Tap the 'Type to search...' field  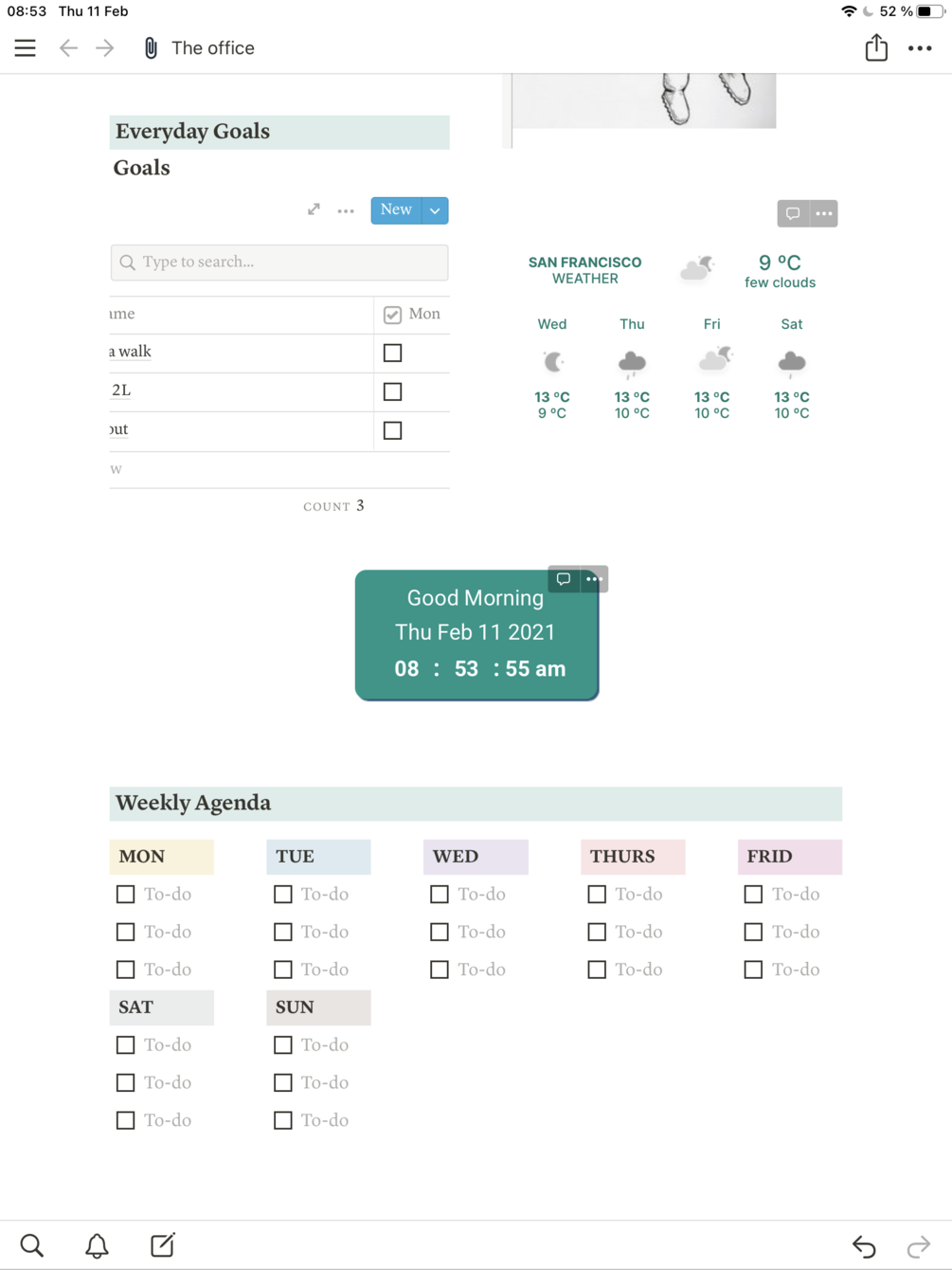pyautogui.click(x=279, y=263)
